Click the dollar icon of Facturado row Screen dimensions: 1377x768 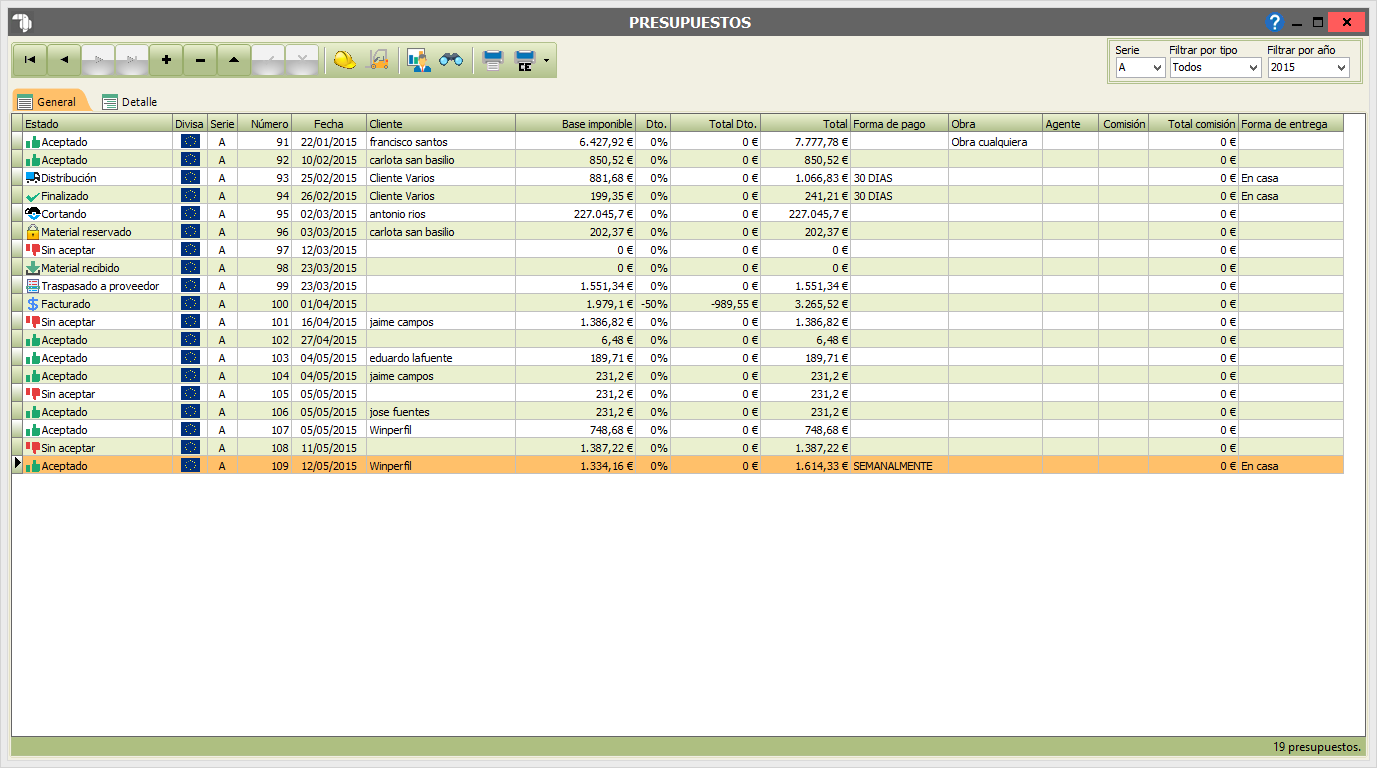pyautogui.click(x=32, y=303)
